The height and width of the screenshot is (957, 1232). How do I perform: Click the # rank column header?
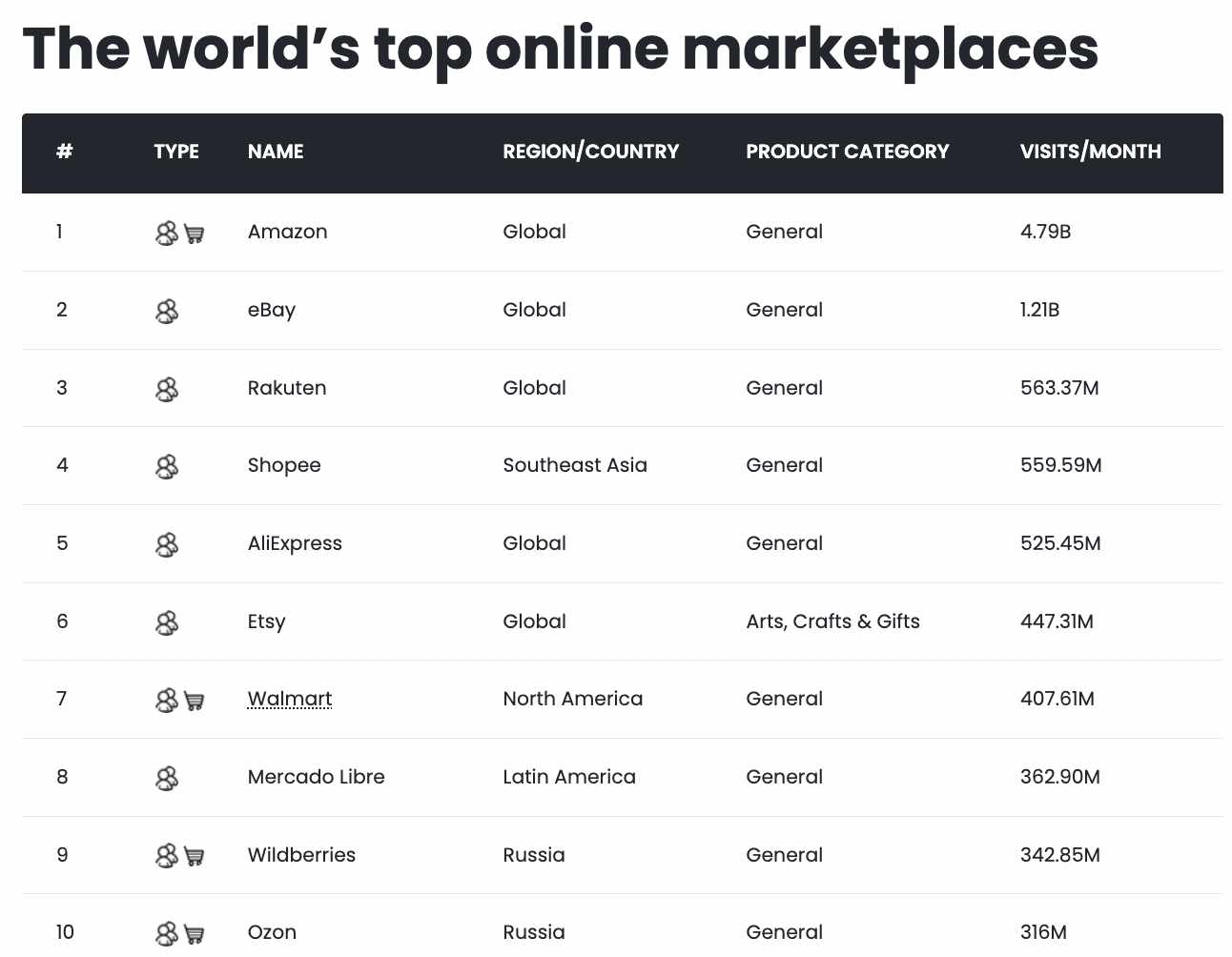click(x=65, y=152)
